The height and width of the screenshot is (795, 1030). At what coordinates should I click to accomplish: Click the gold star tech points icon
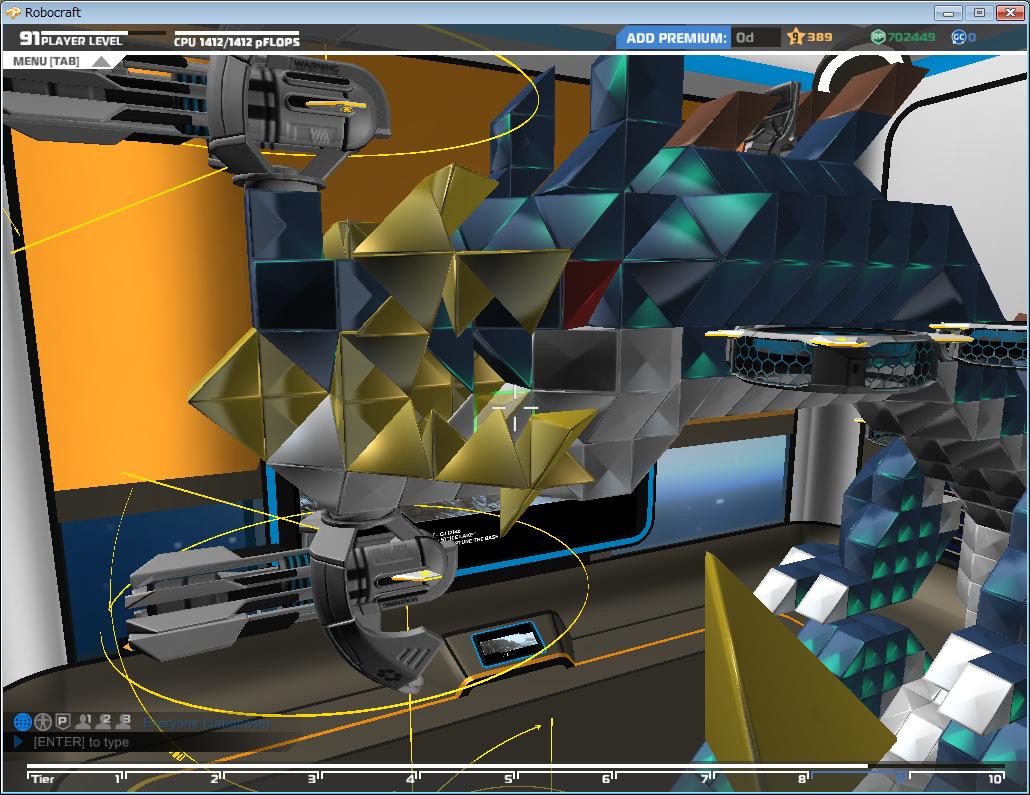coord(795,37)
